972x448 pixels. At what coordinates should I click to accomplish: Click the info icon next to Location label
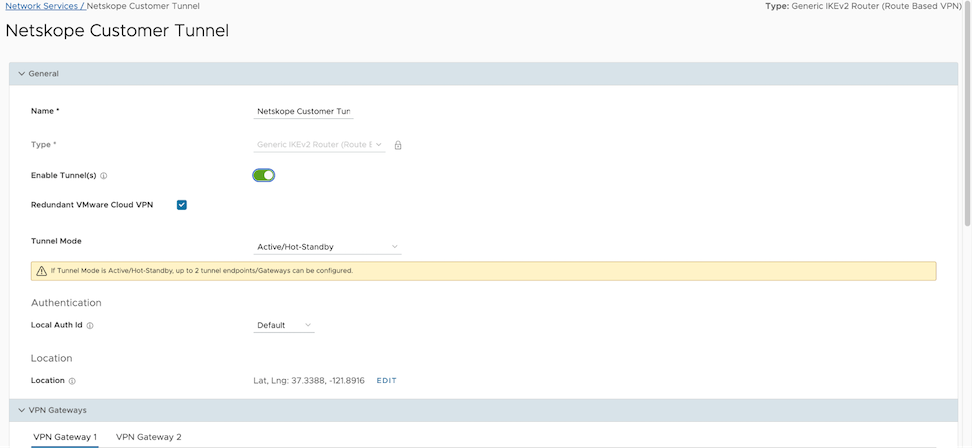pos(72,381)
